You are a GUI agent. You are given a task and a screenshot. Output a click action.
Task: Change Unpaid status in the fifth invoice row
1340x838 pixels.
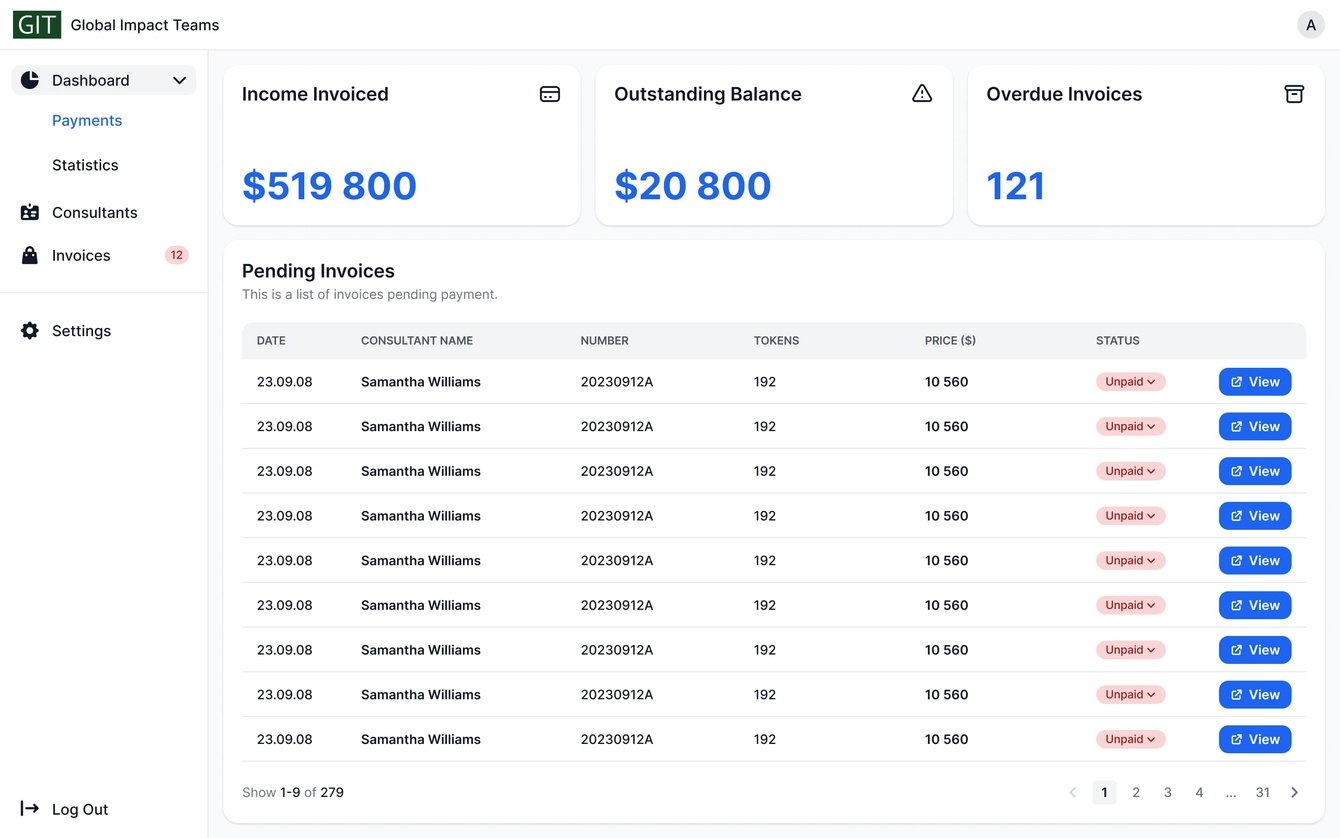pos(1130,561)
